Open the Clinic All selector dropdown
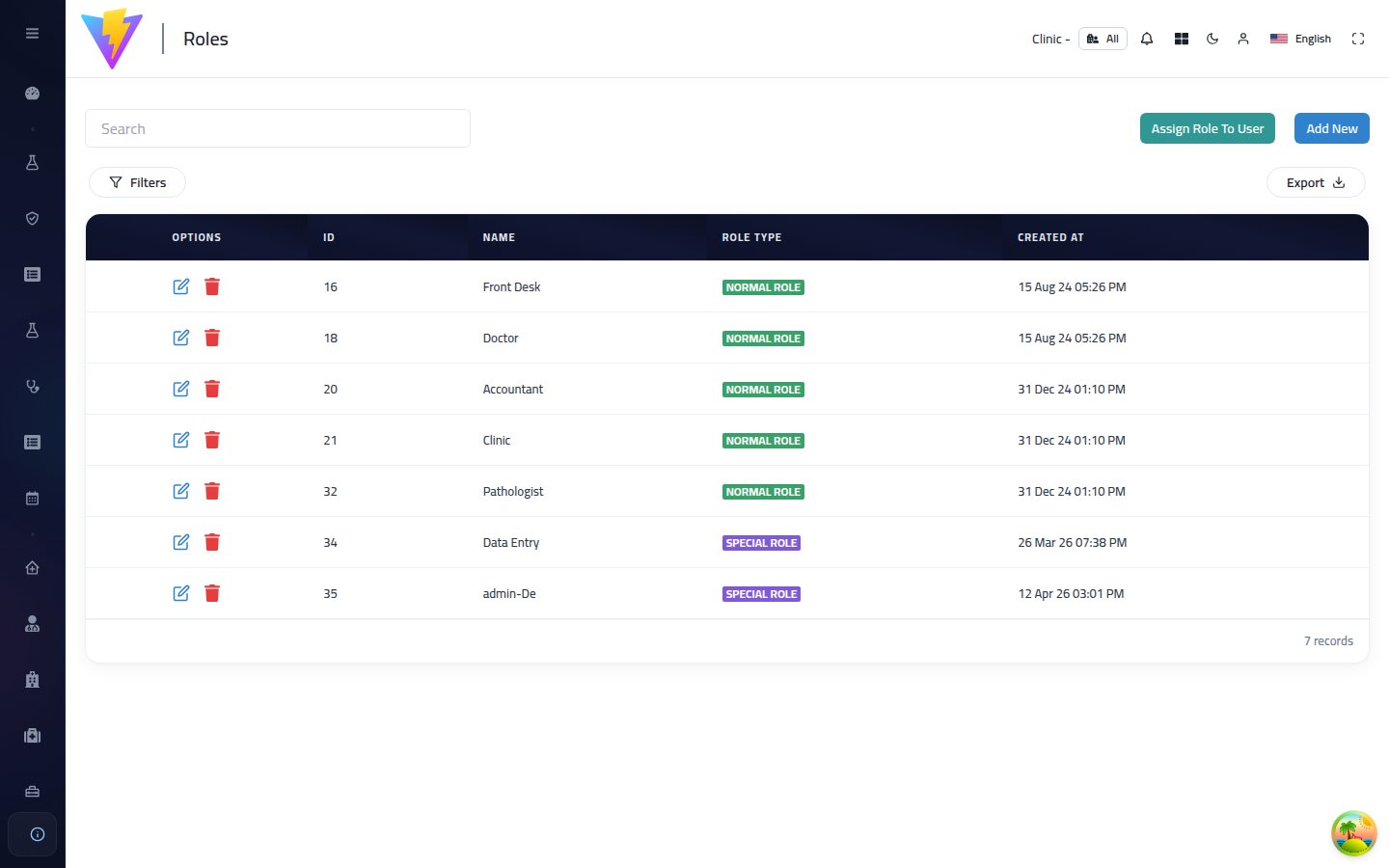1389x868 pixels. 1103,39
